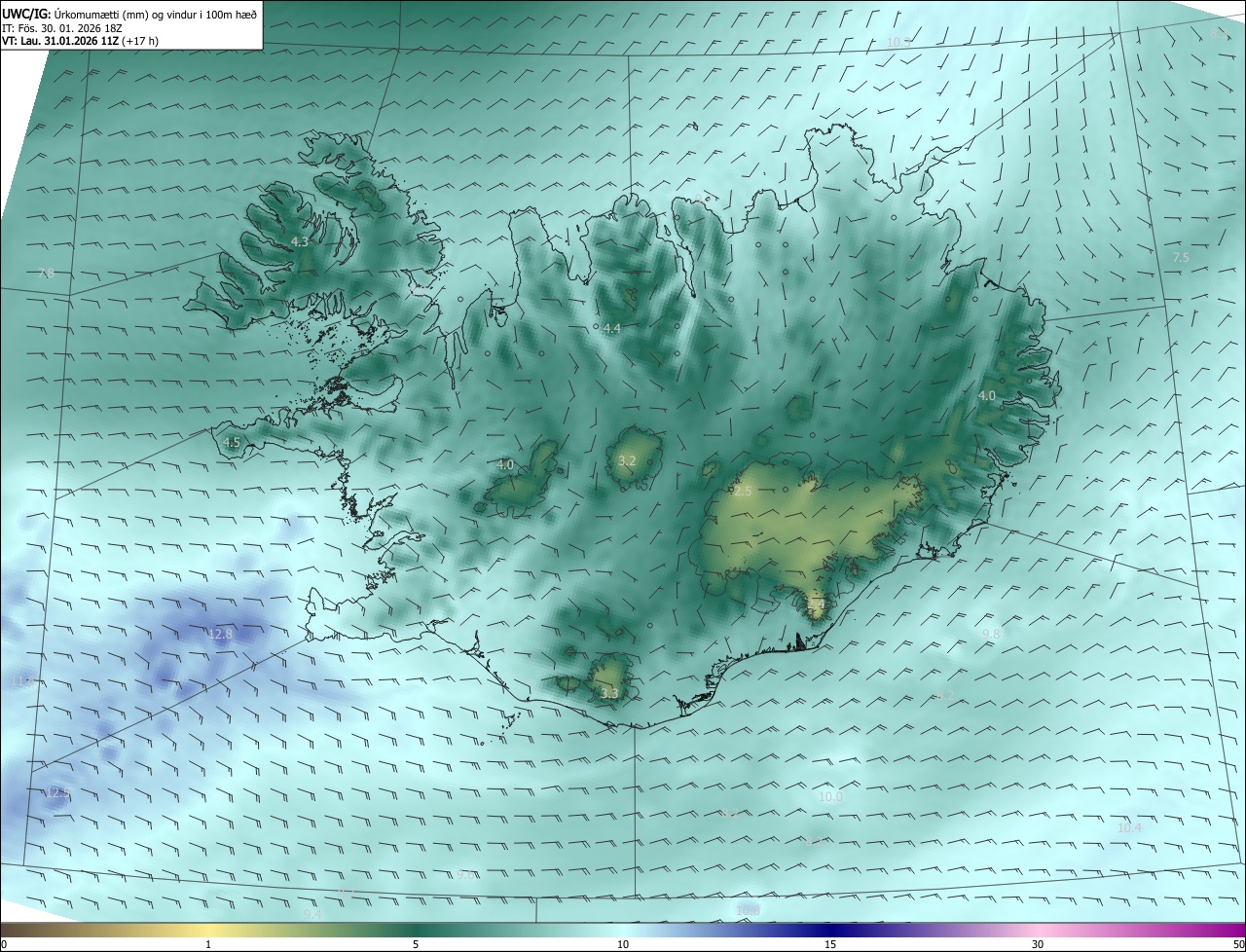Click the 10.8 value above the color bar

click(x=748, y=910)
